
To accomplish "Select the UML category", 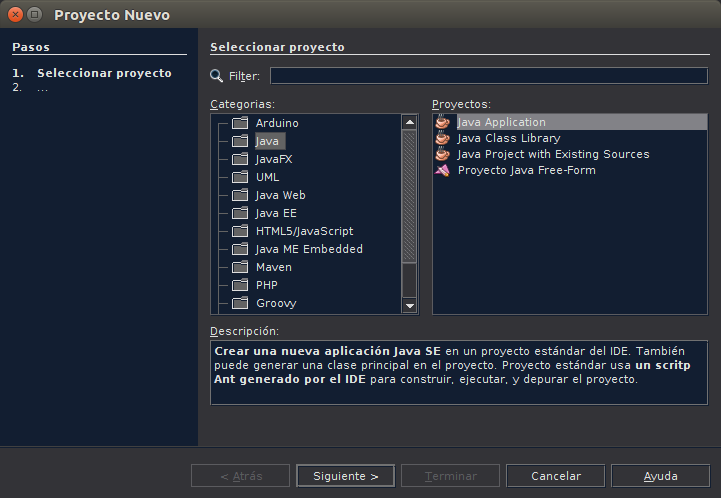I will coord(268,177).
